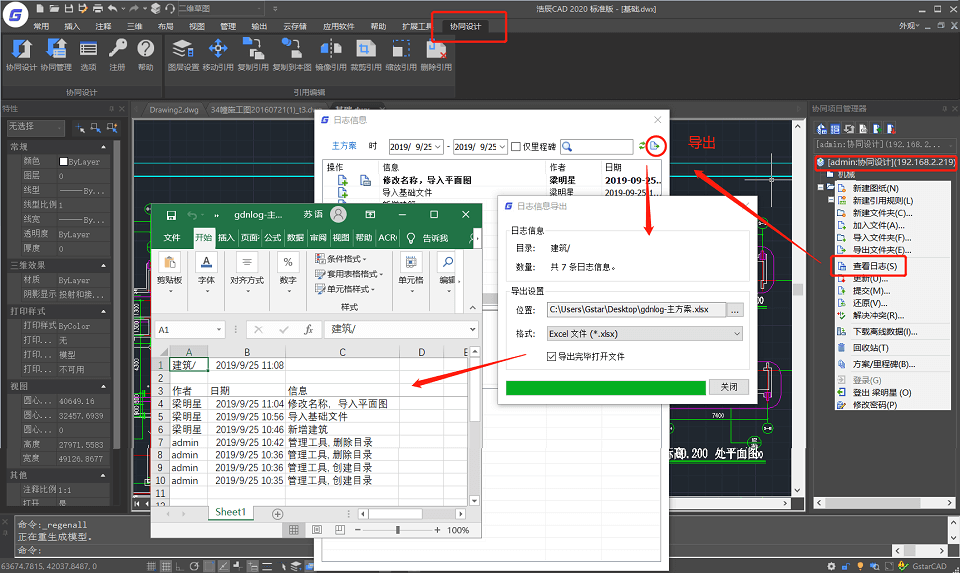The image size is (960, 573).
Task: Open the 插入 ribbon tab in CAD
Action: click(x=72, y=26)
